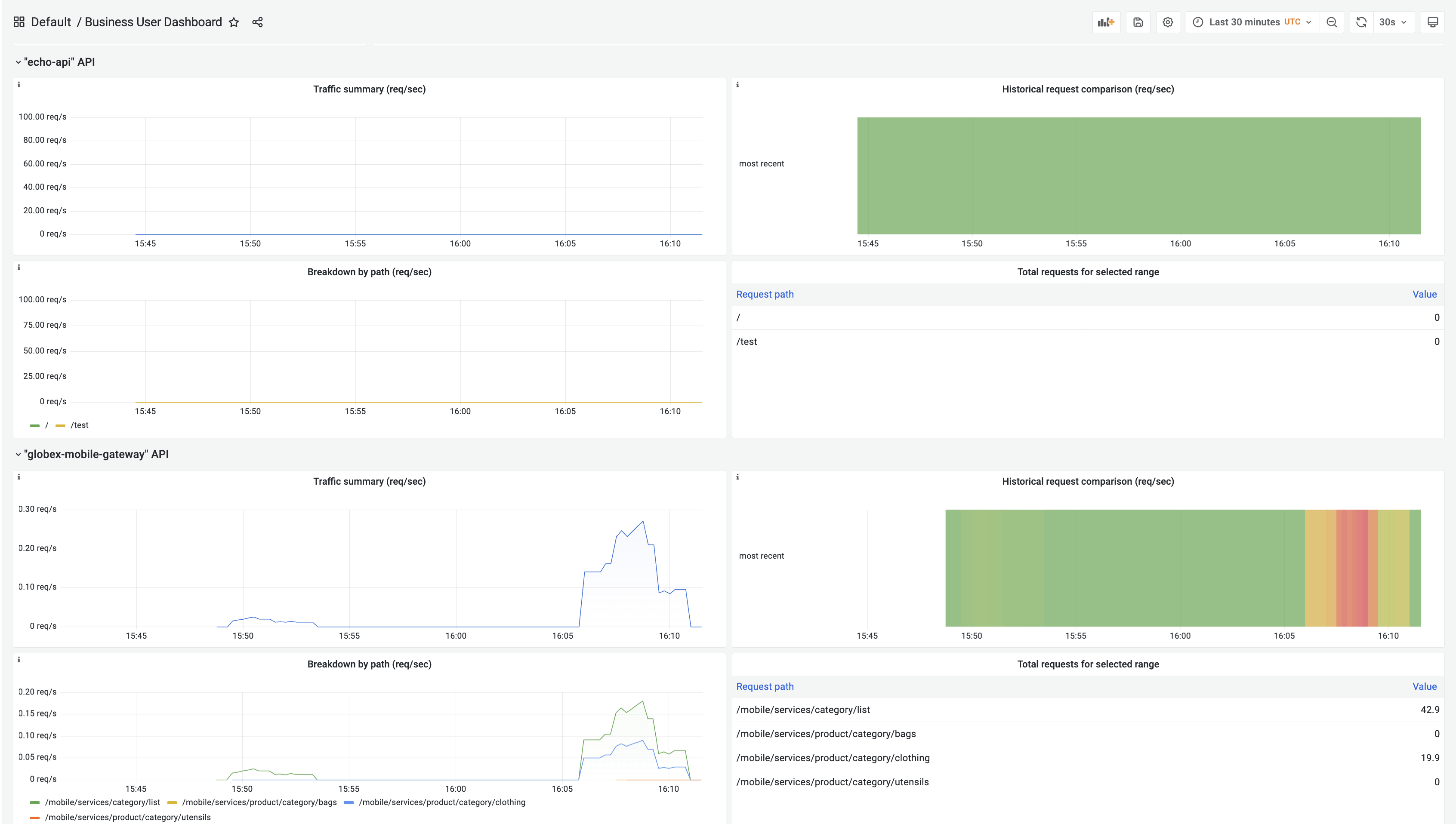Show info for globex Breakdown by path
Image resolution: width=1456 pixels, height=824 pixels.
pyautogui.click(x=19, y=660)
